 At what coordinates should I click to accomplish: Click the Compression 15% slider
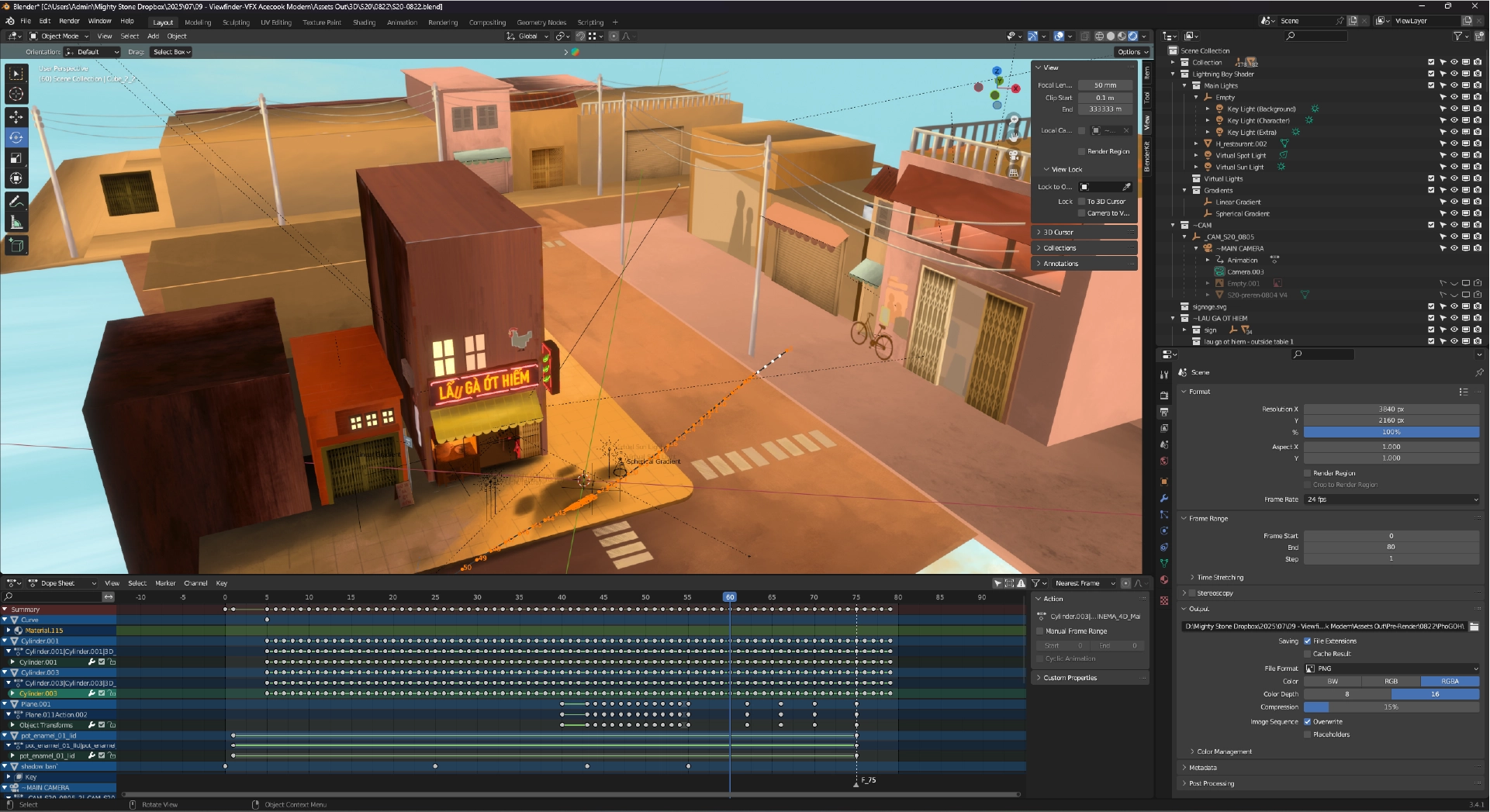pyautogui.click(x=1391, y=707)
